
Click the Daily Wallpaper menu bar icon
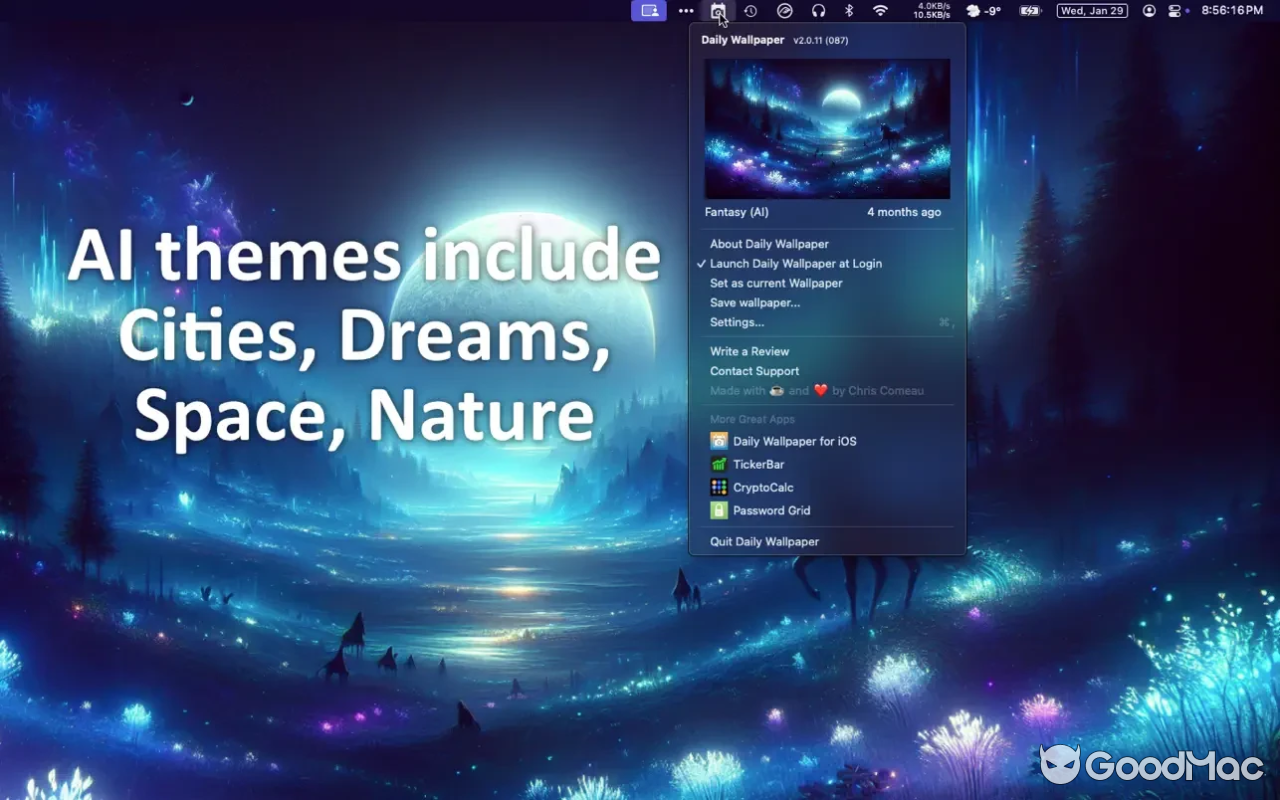click(718, 11)
